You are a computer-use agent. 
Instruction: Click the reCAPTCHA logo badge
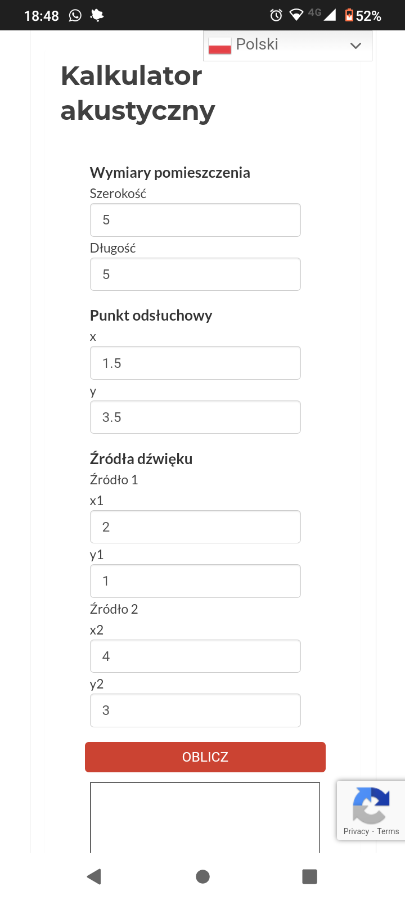click(x=371, y=805)
